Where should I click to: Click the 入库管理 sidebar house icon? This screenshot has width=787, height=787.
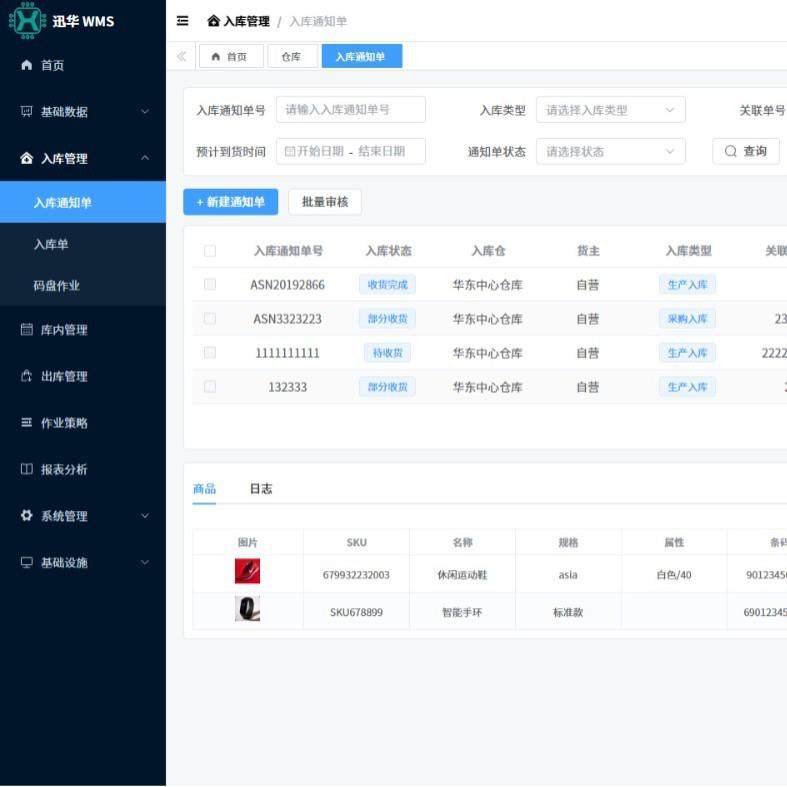coord(27,158)
